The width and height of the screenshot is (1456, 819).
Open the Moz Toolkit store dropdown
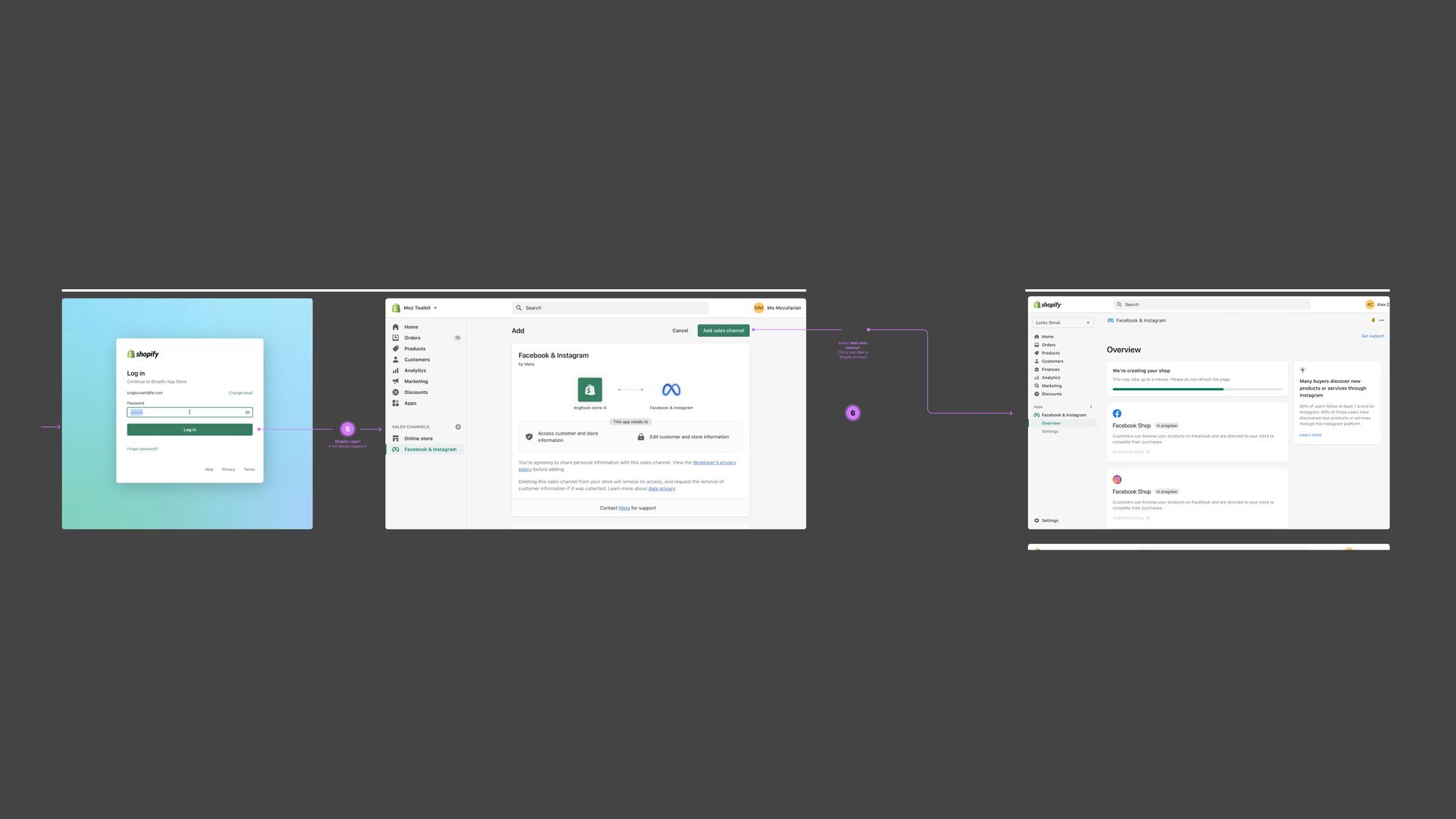pos(415,308)
